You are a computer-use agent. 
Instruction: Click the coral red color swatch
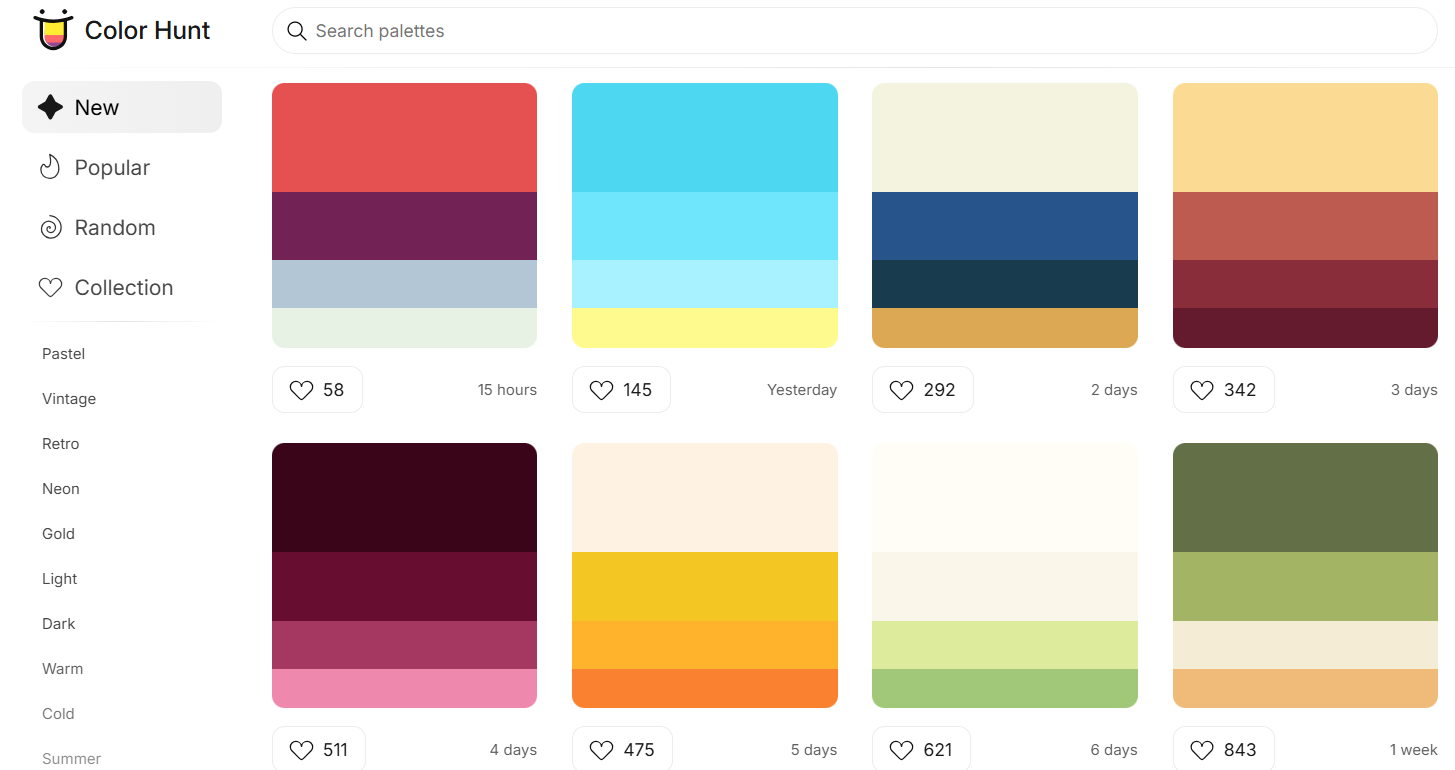pyautogui.click(x=404, y=138)
